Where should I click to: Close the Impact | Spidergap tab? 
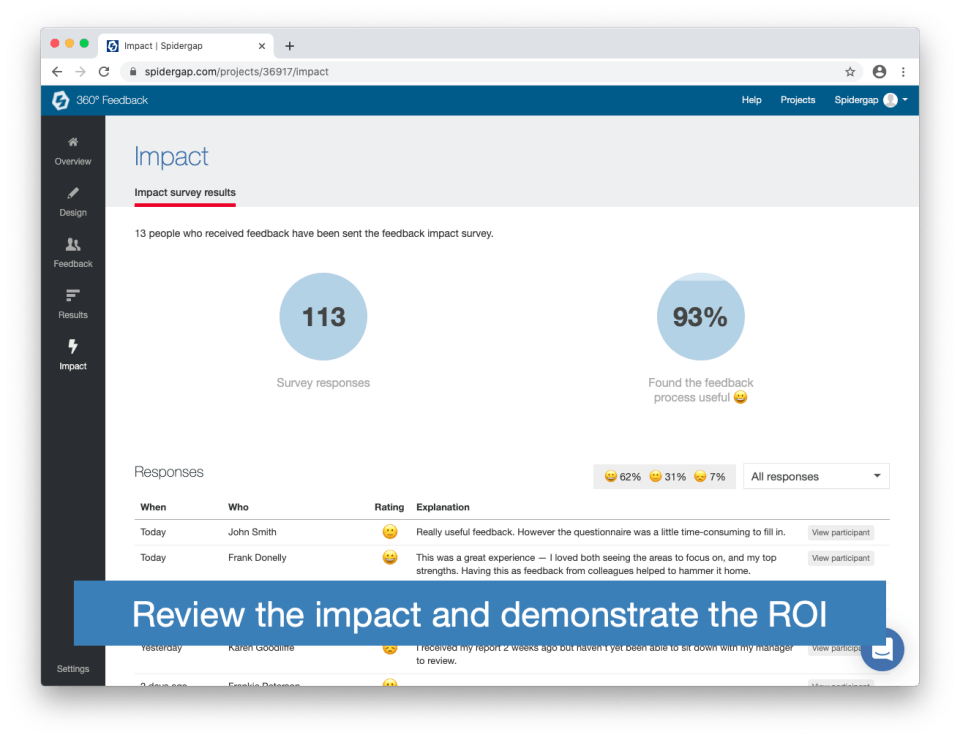pos(261,46)
